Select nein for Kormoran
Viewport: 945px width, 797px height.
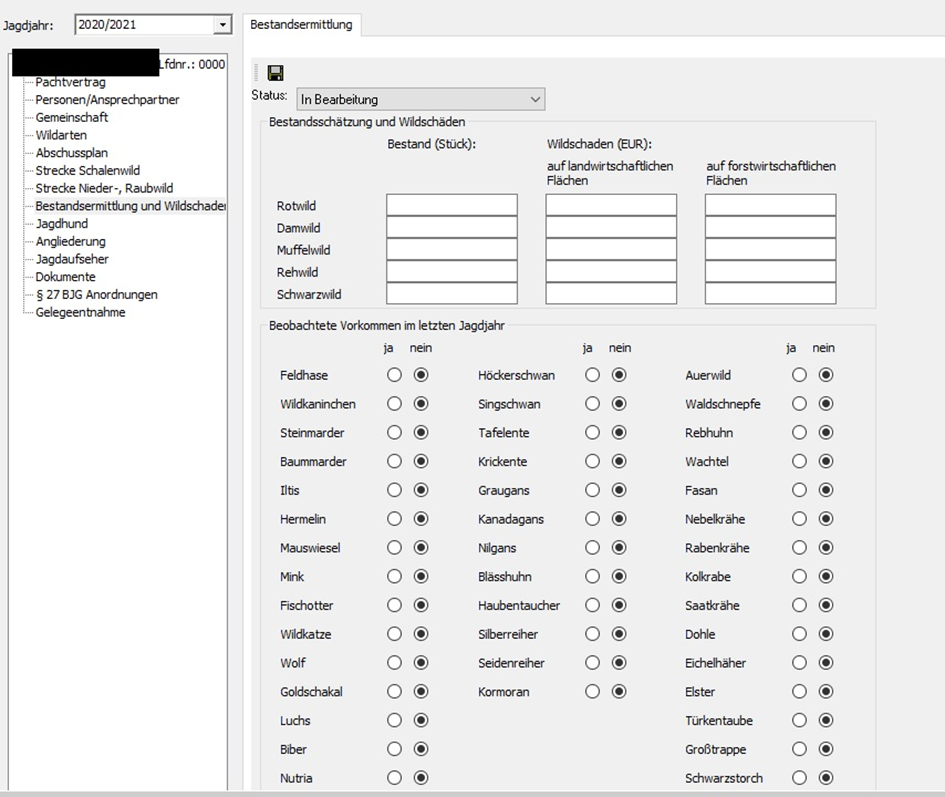pyautogui.click(x=620, y=691)
